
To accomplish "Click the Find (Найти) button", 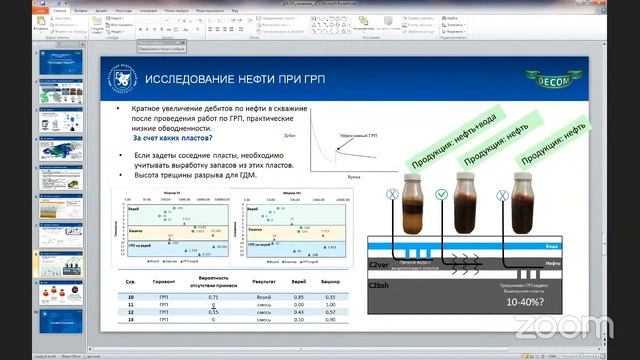I will point(449,18).
